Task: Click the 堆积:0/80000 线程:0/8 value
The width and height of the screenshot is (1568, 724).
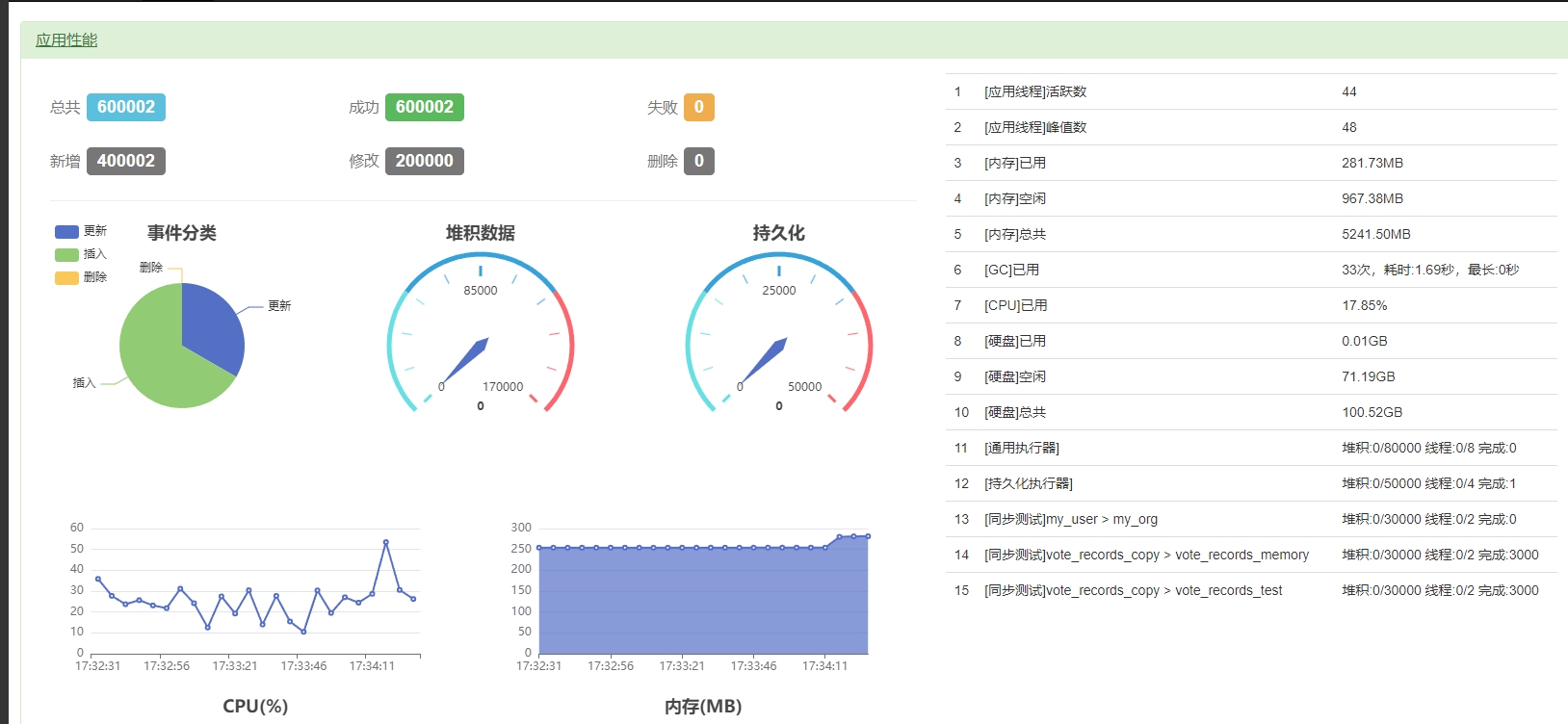Action: pos(1429,448)
